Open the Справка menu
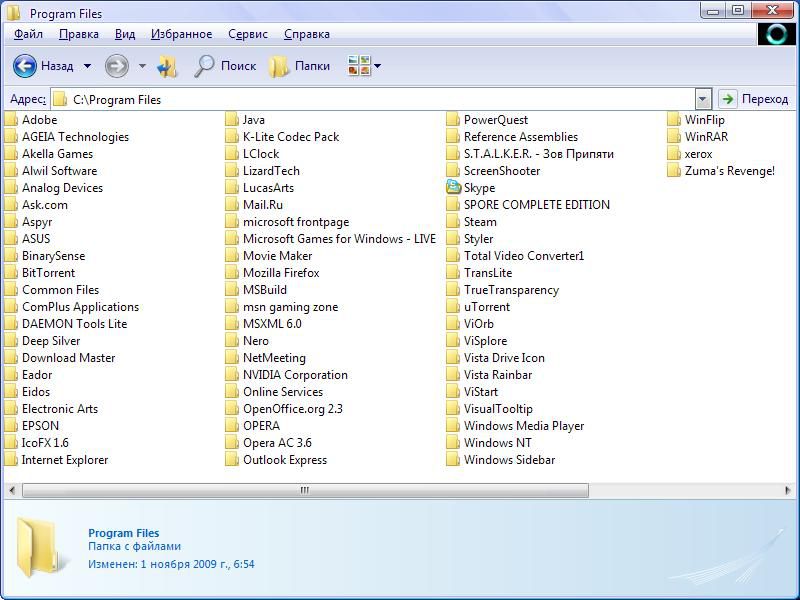Screen dimensions: 800x600 pos(306,34)
